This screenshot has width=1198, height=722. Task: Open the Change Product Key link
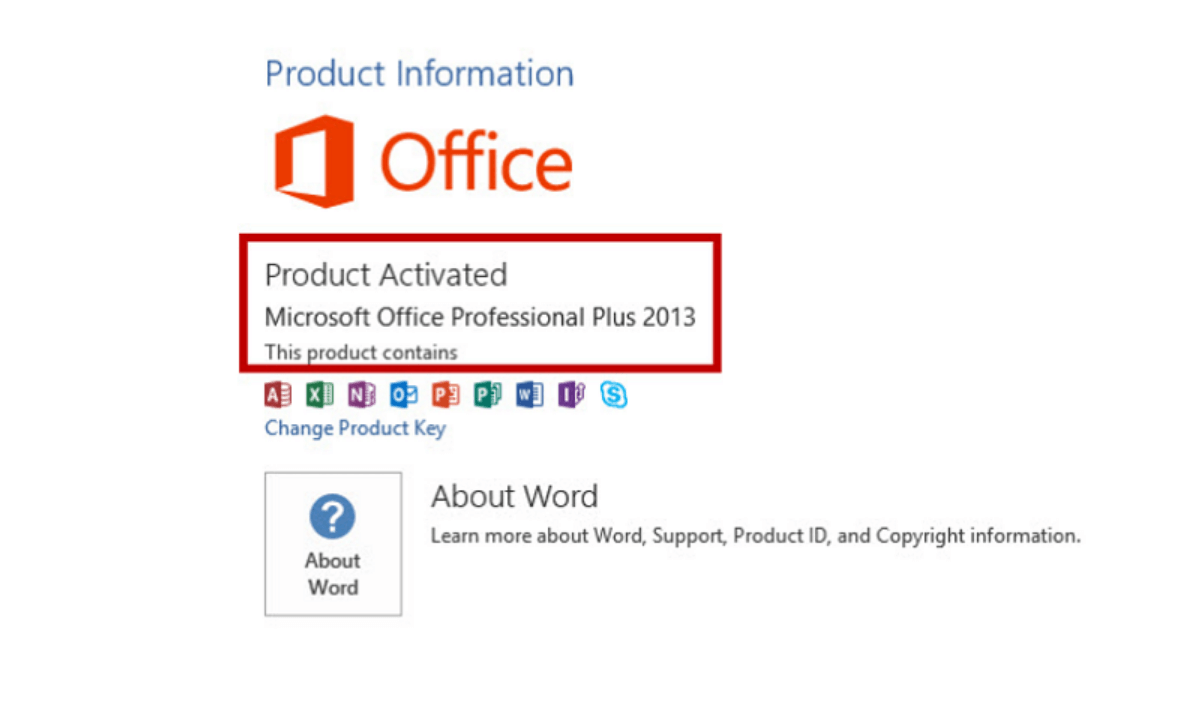[355, 429]
